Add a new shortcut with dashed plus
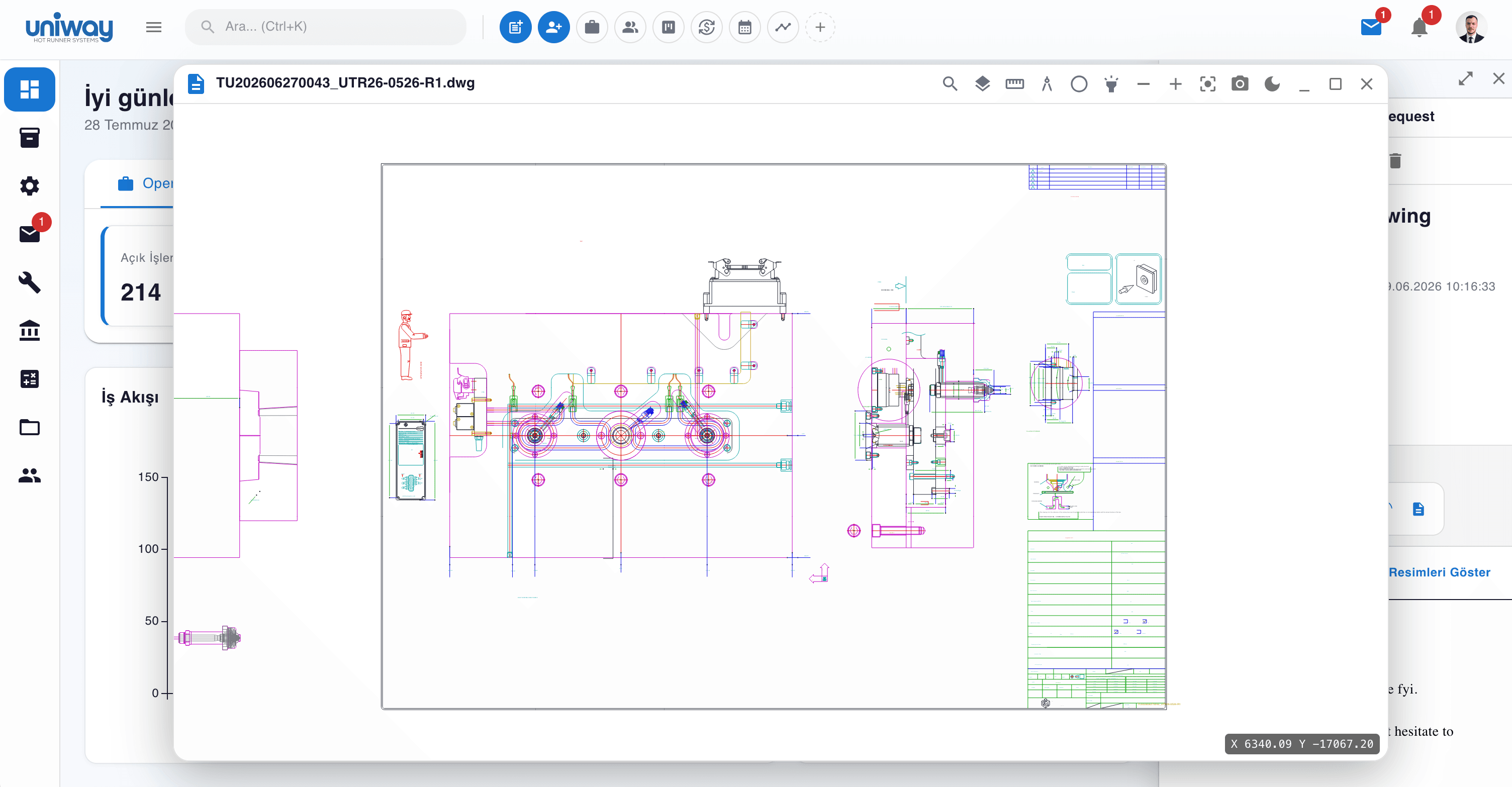Viewport: 1512px width, 787px height. point(820,27)
